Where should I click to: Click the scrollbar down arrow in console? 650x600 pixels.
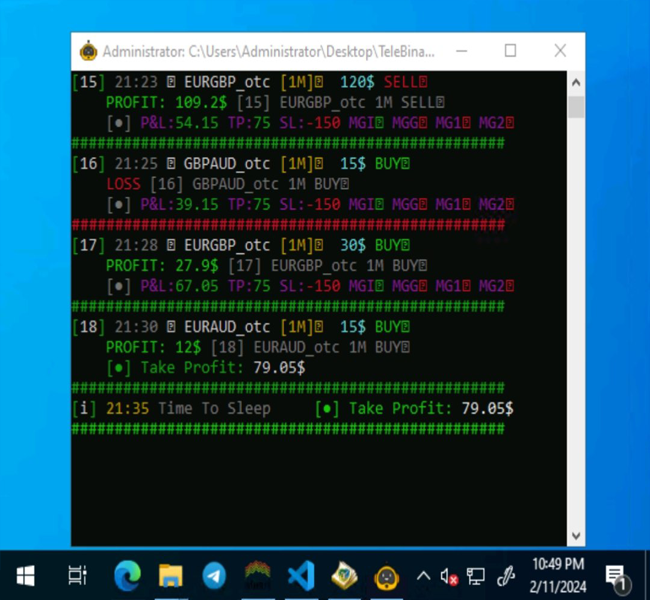pyautogui.click(x=576, y=536)
